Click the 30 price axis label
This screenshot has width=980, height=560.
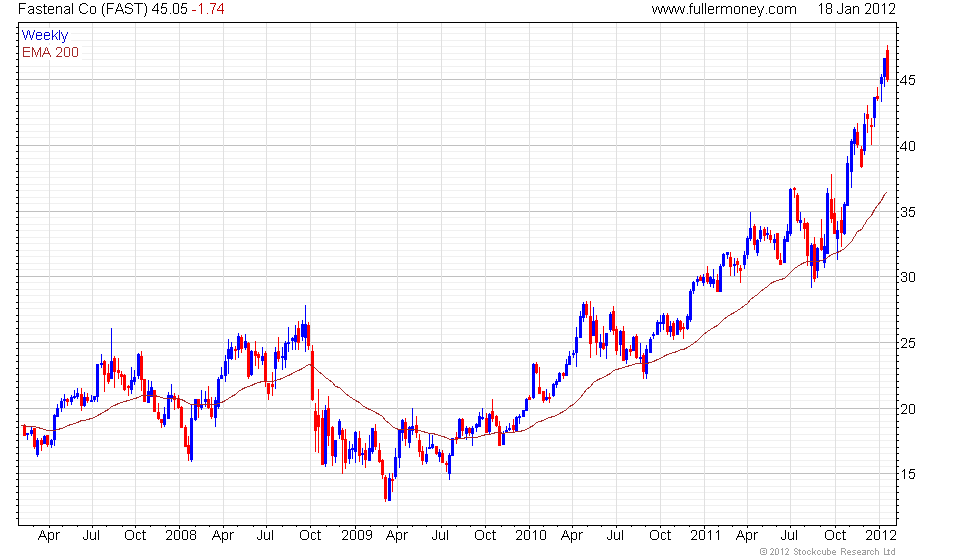click(908, 278)
